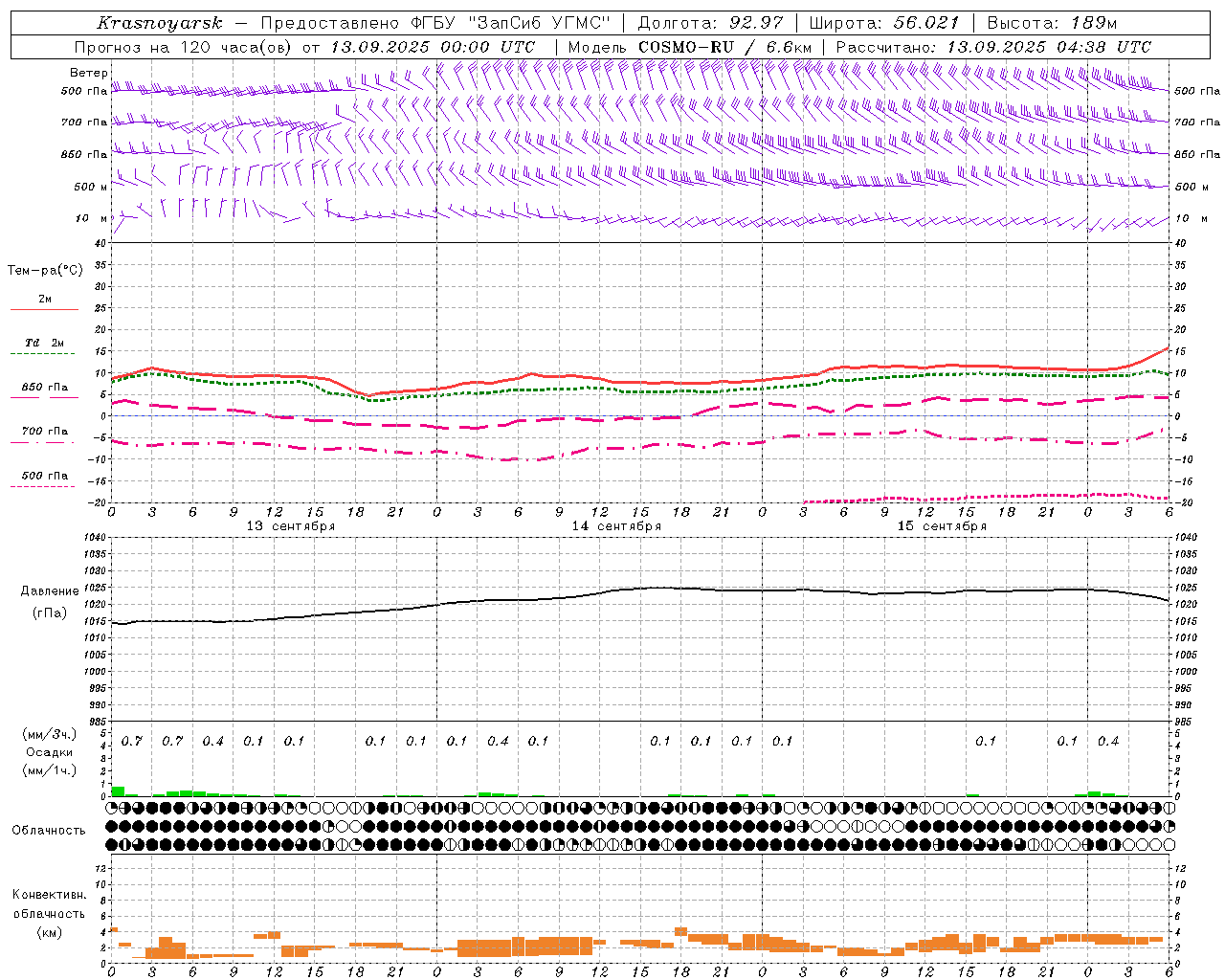Viewport: 1225px width, 980px height.
Task: Click the 700 гПа label in temperature legend
Action: (x=45, y=432)
